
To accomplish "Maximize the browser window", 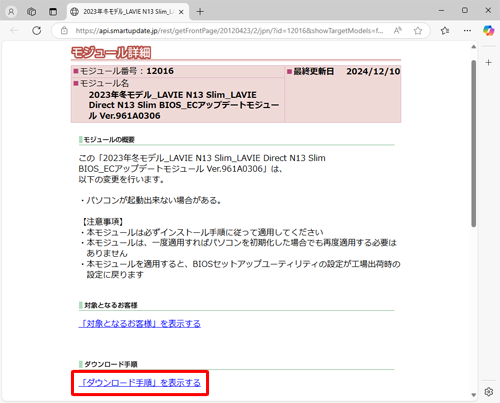I will point(465,11).
